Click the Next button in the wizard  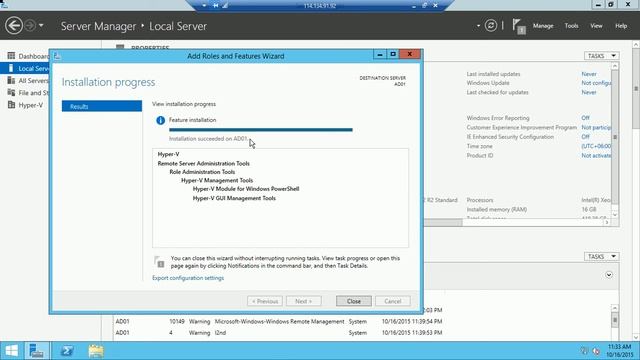coord(304,301)
